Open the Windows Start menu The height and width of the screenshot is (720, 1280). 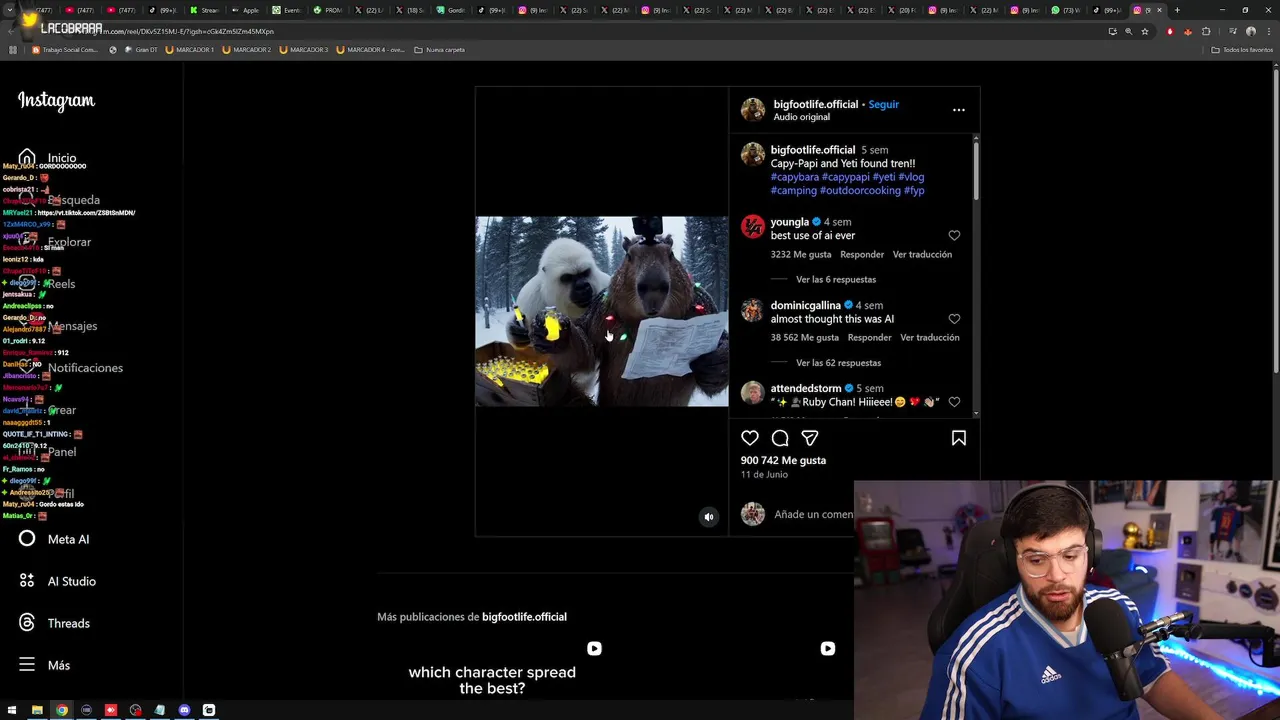coord(12,710)
